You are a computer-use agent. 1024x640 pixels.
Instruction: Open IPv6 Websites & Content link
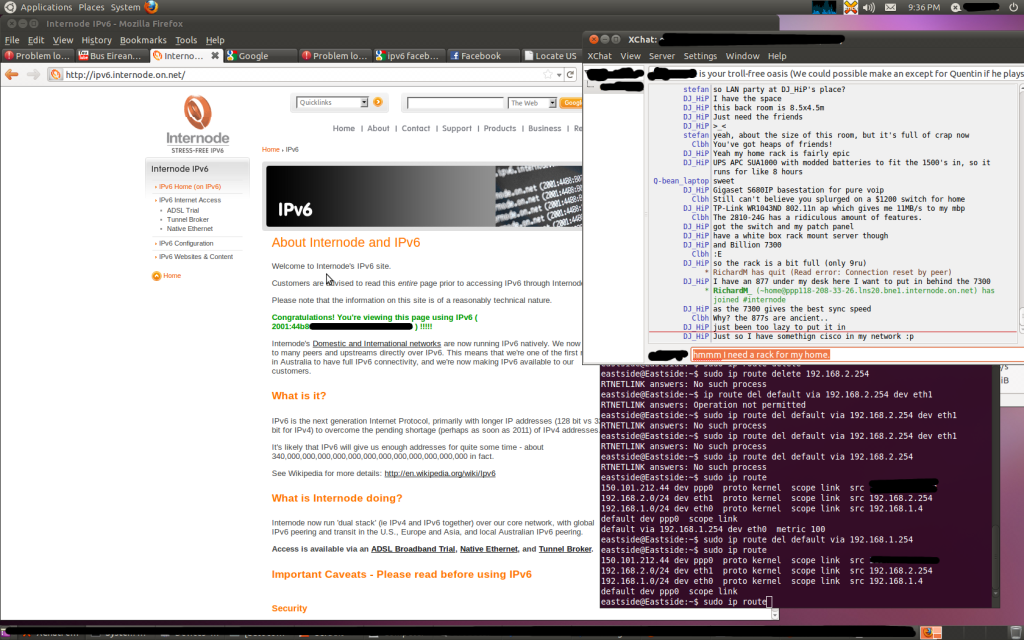(x=196, y=257)
